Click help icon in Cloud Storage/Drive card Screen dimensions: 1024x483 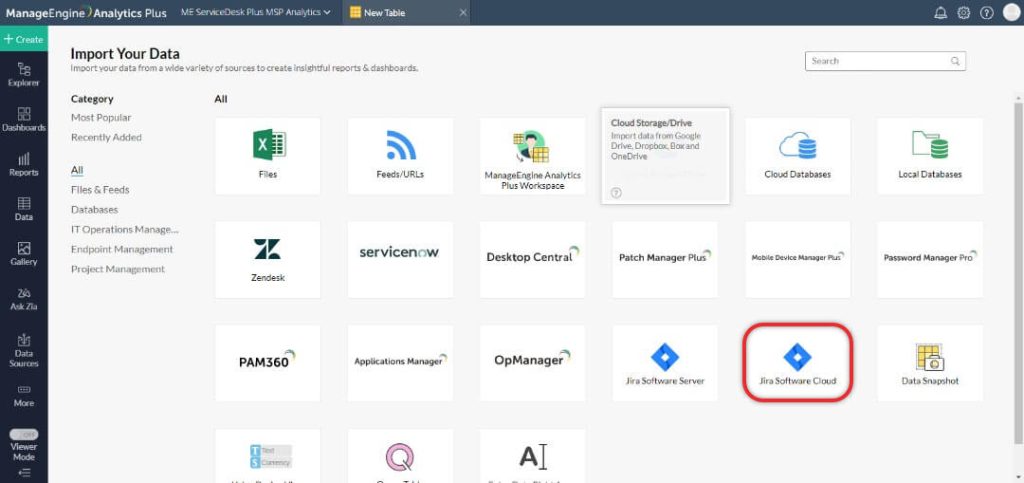point(616,193)
